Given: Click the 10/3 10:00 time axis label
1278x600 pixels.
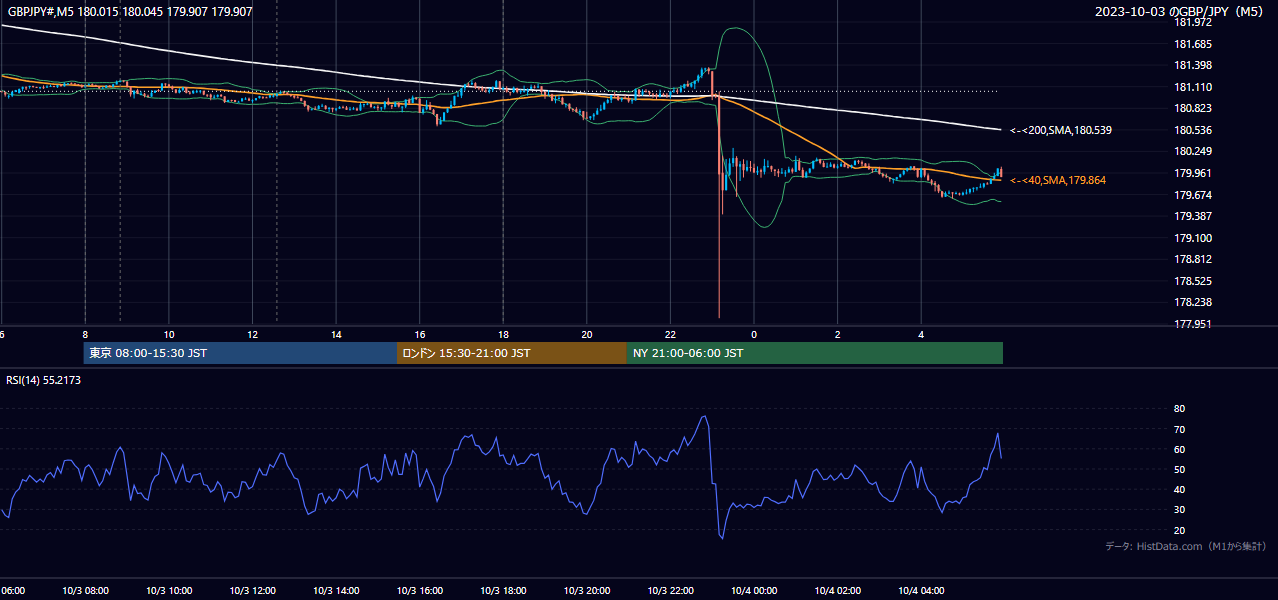Looking at the screenshot, I should [169, 591].
